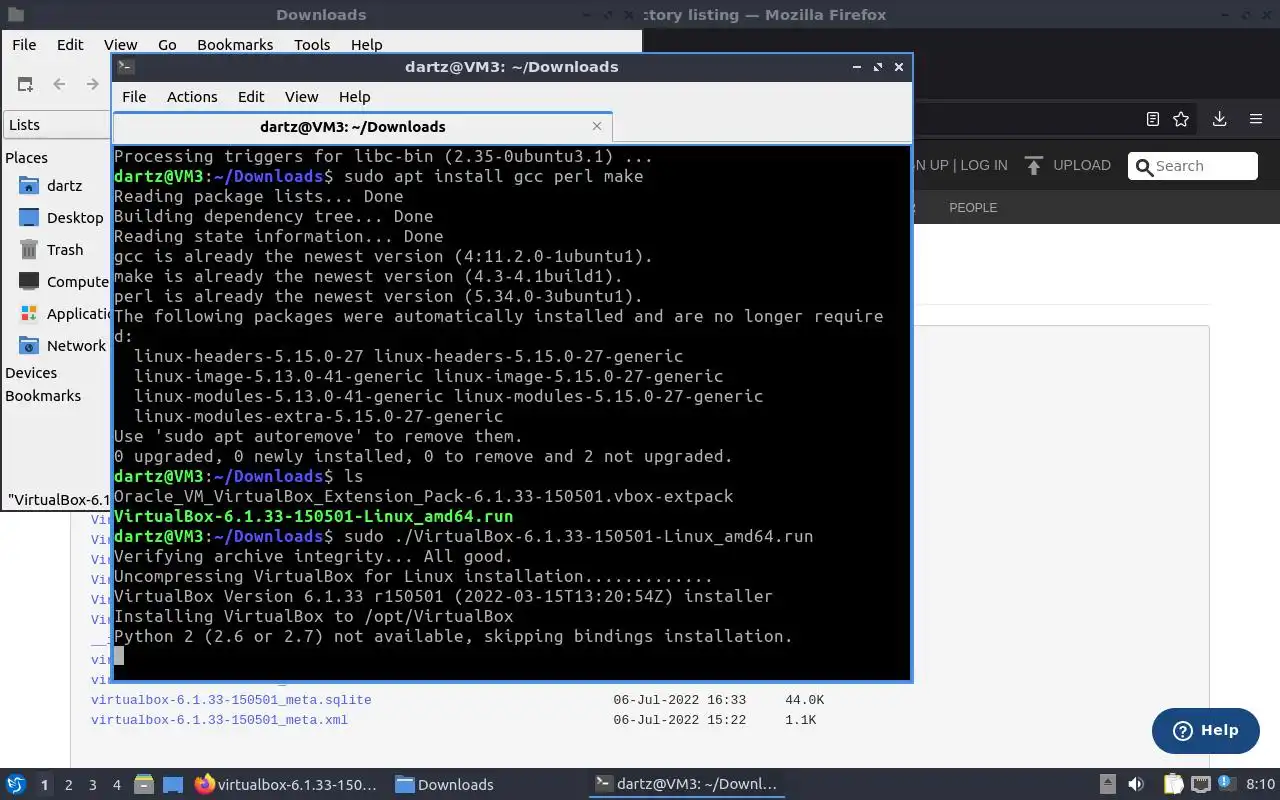Open the file manager Help menu
Viewport: 1280px width, 800px height.
367,45
